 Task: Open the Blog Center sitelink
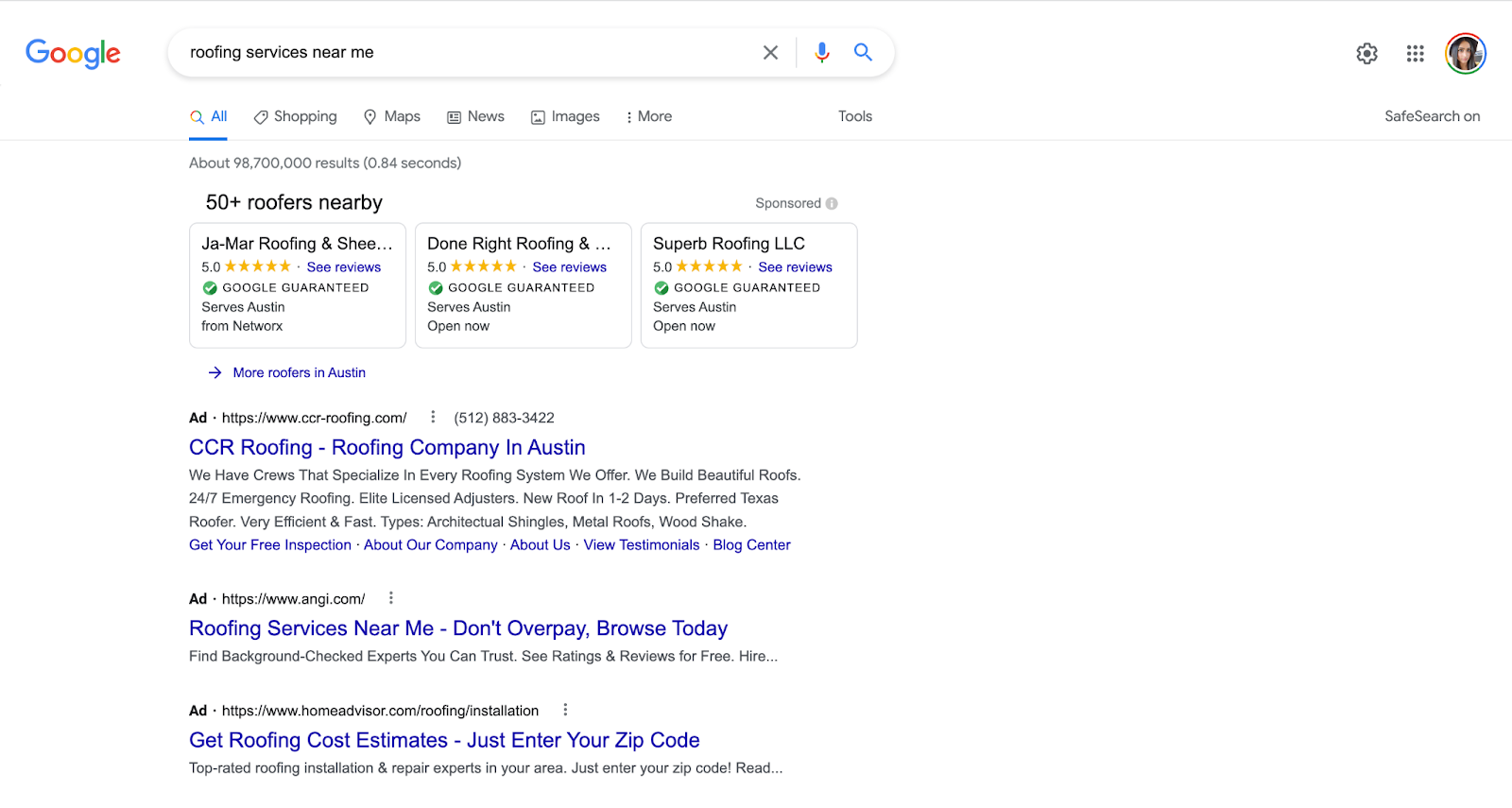[751, 544]
